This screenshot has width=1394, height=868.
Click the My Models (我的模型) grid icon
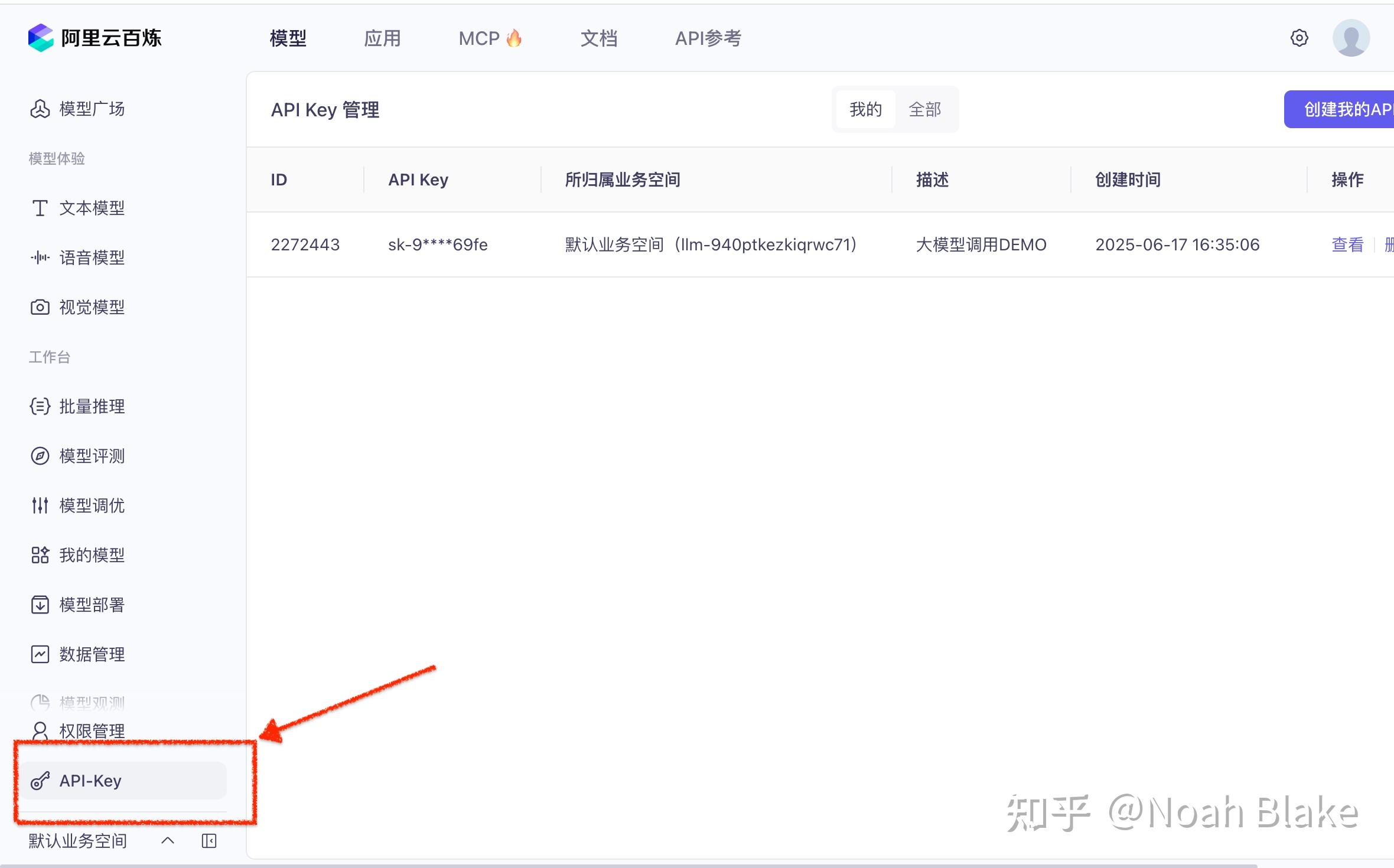[x=40, y=555]
